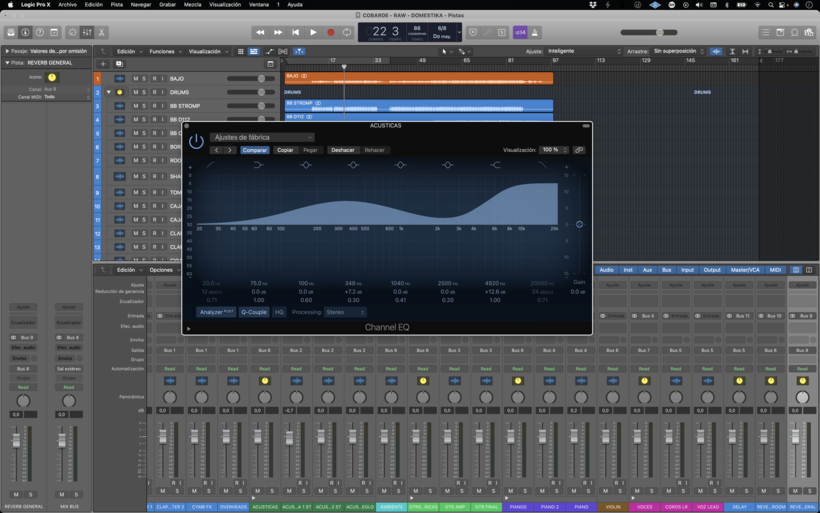Open the Editors scissors button
The width and height of the screenshot is (820, 513).
click(101, 32)
